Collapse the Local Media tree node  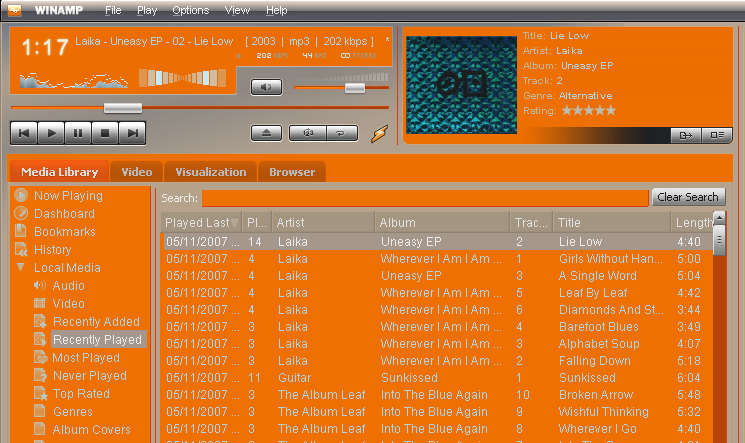coord(20,267)
